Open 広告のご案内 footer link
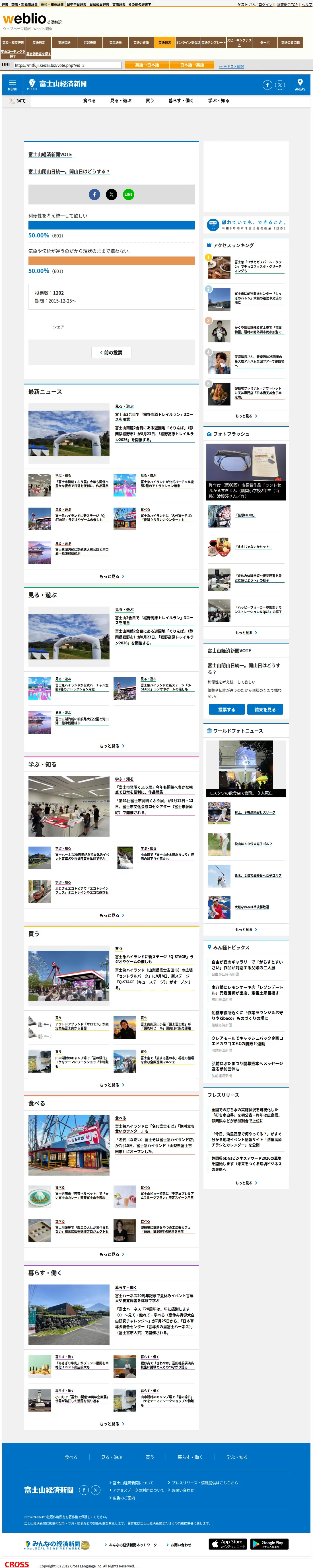This screenshot has height=1568, width=313. click(x=123, y=1498)
